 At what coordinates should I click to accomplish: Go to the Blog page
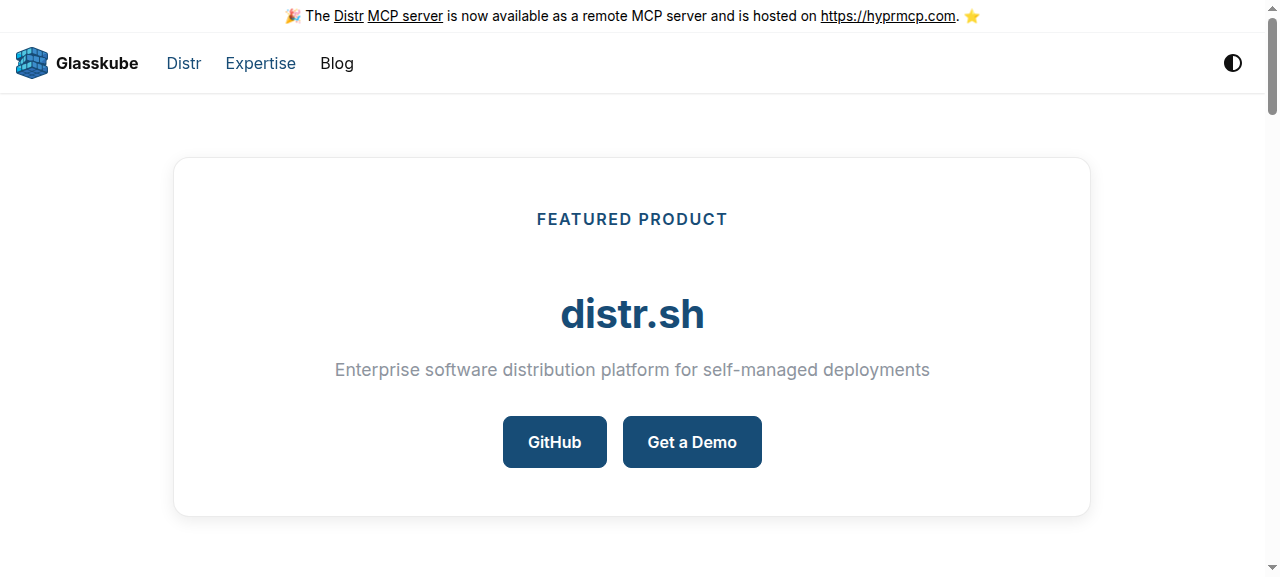click(337, 63)
